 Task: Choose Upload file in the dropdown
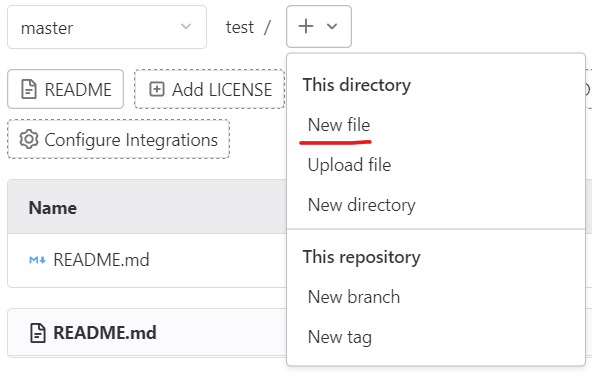click(x=349, y=165)
